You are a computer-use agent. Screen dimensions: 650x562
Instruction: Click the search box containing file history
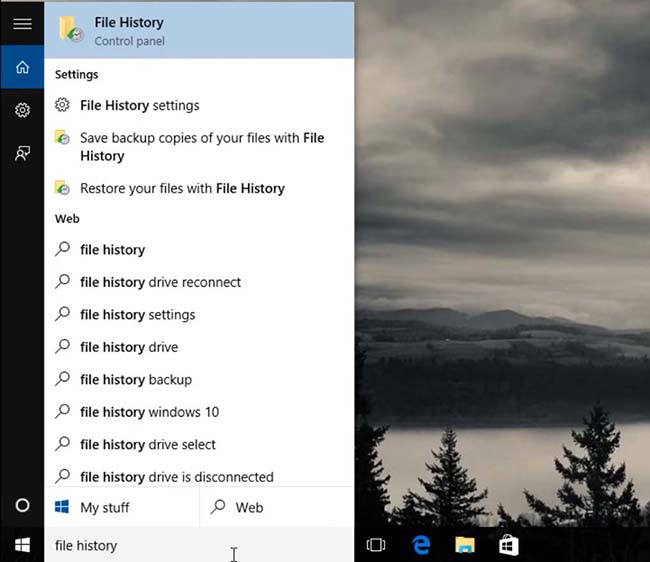click(199, 545)
